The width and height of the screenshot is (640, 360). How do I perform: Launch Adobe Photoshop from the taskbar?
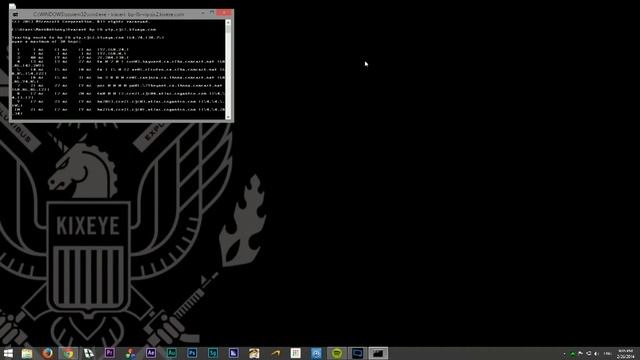192,353
